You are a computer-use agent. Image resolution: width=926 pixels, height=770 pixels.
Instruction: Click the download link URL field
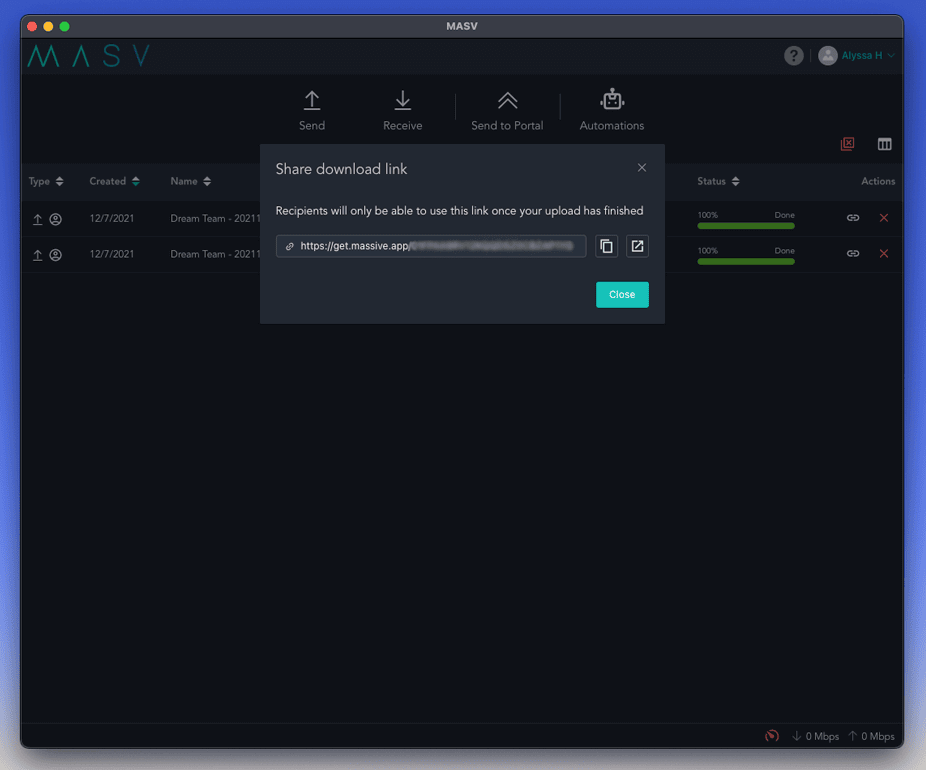pos(431,246)
